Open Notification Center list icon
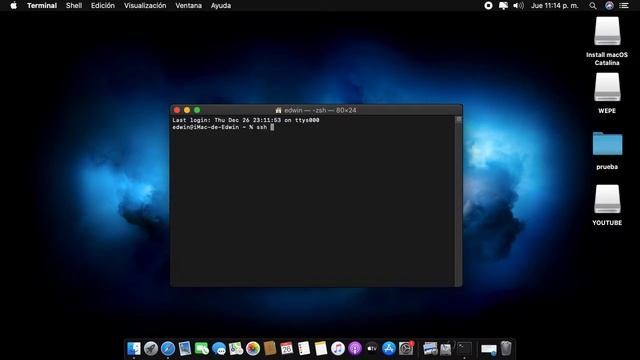Viewport: 640px width, 360px height. pyautogui.click(x=624, y=5)
